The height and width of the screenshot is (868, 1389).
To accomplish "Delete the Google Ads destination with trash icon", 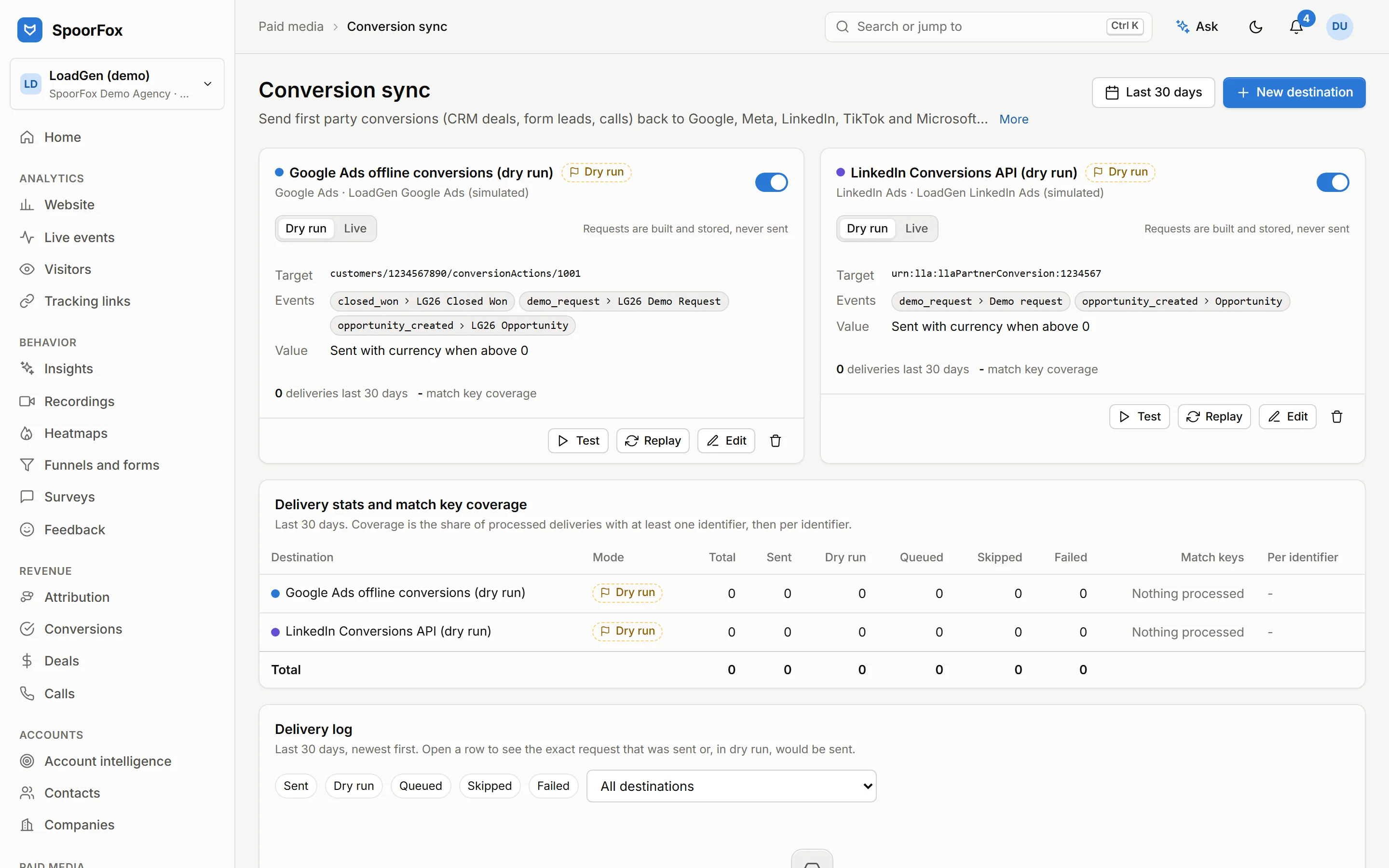I will (776, 441).
